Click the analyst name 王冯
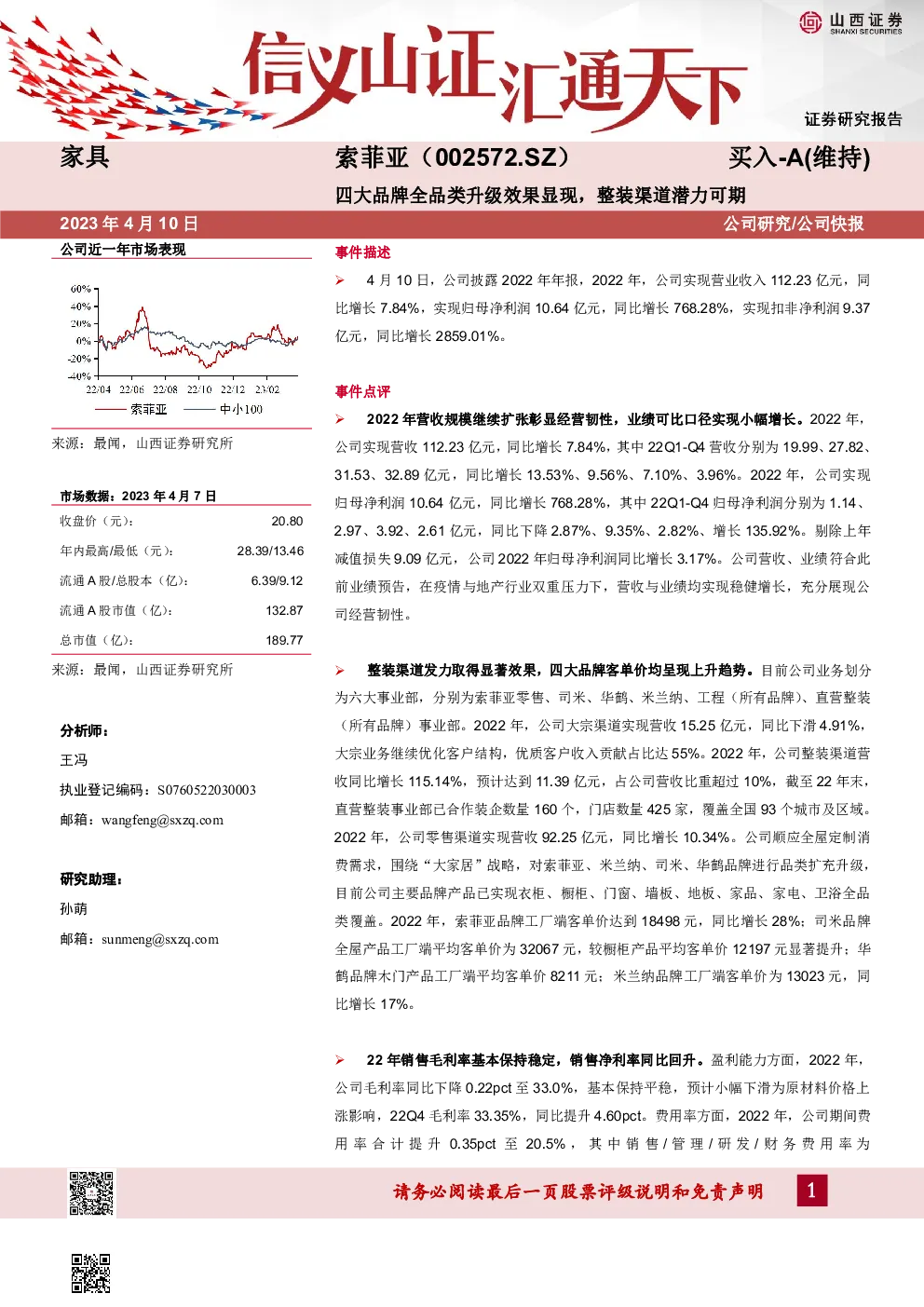Image resolution: width=924 pixels, height=1307 pixels. tap(75, 760)
